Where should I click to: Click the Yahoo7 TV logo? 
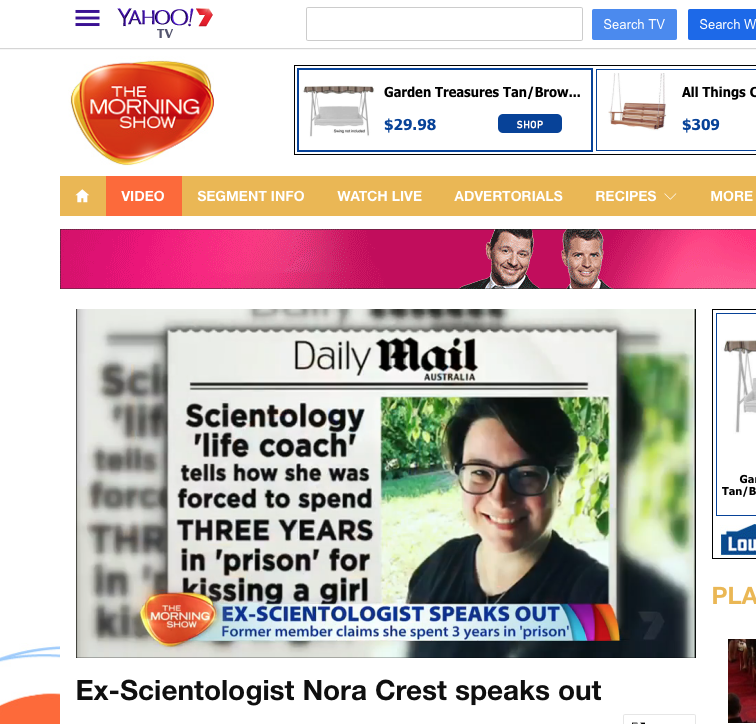click(x=165, y=23)
